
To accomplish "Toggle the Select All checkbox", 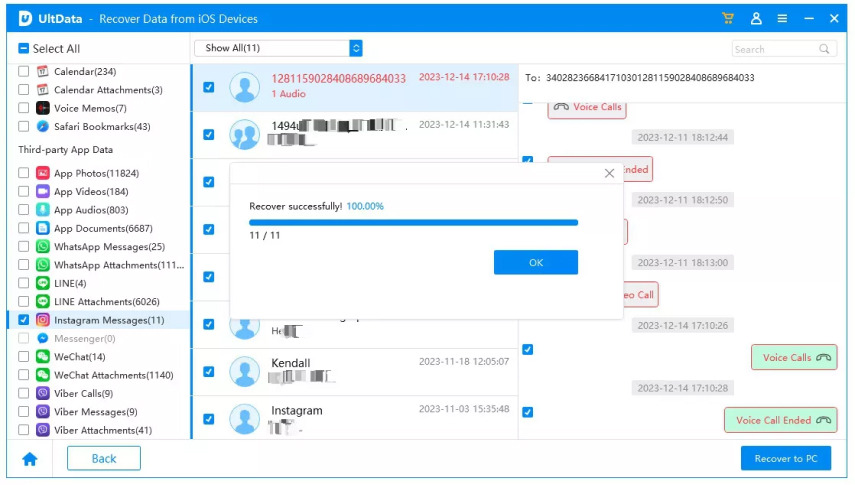I will point(23,49).
